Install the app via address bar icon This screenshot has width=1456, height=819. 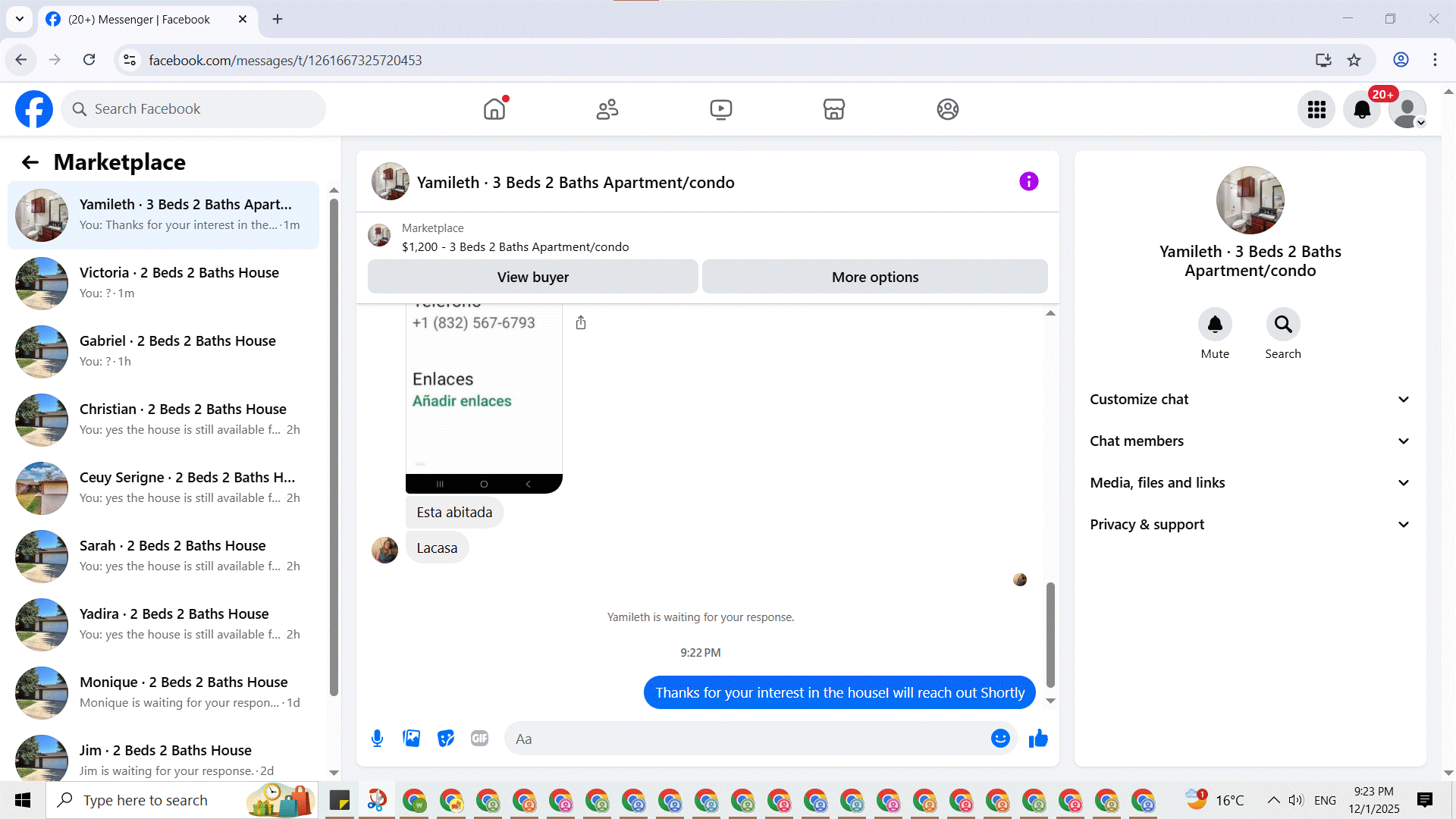[x=1323, y=60]
